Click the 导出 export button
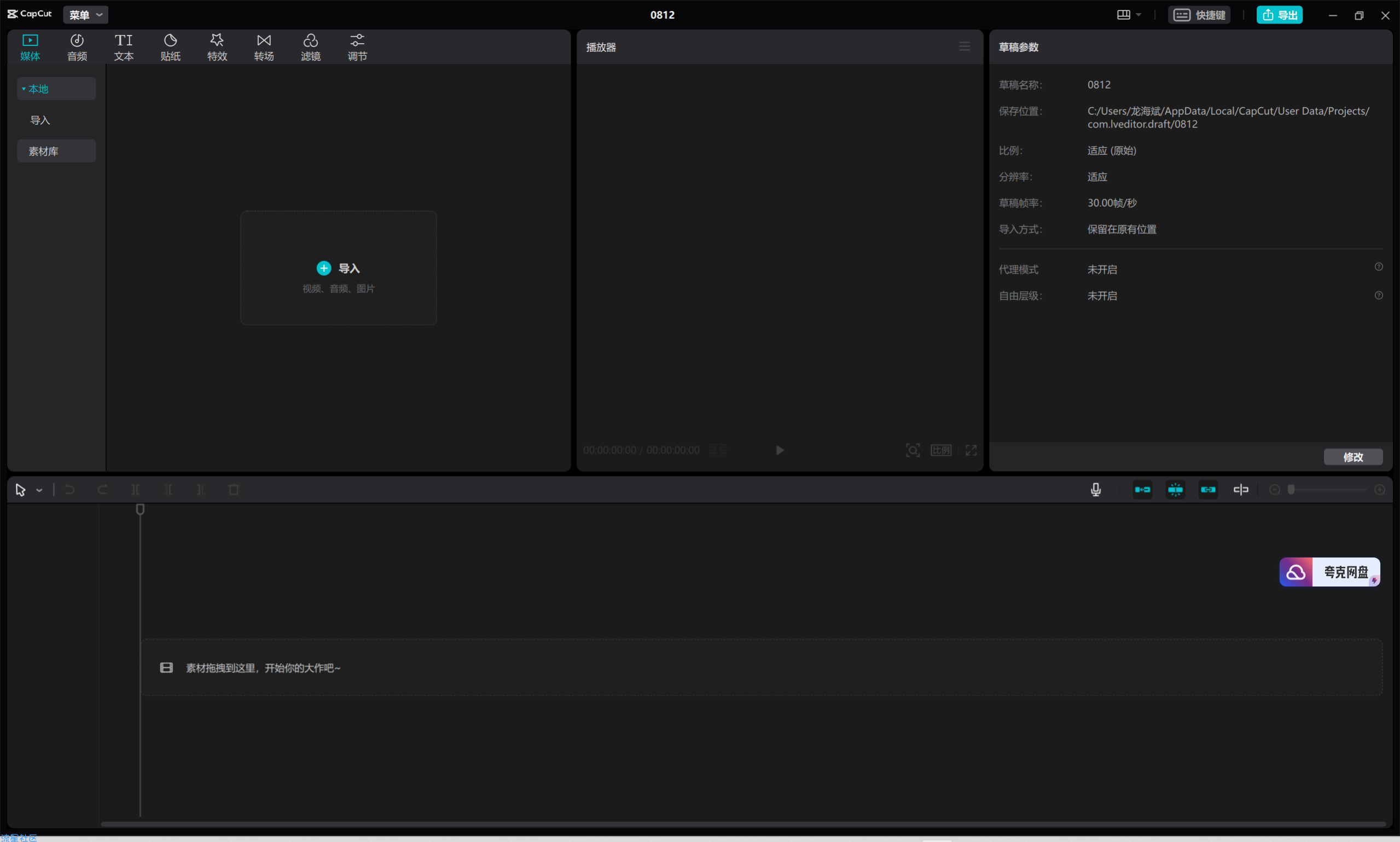1400x842 pixels. (x=1279, y=15)
